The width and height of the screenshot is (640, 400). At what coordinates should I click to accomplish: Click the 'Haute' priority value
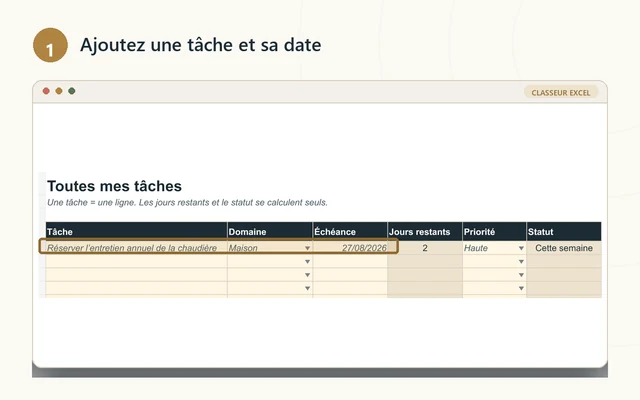tap(476, 248)
